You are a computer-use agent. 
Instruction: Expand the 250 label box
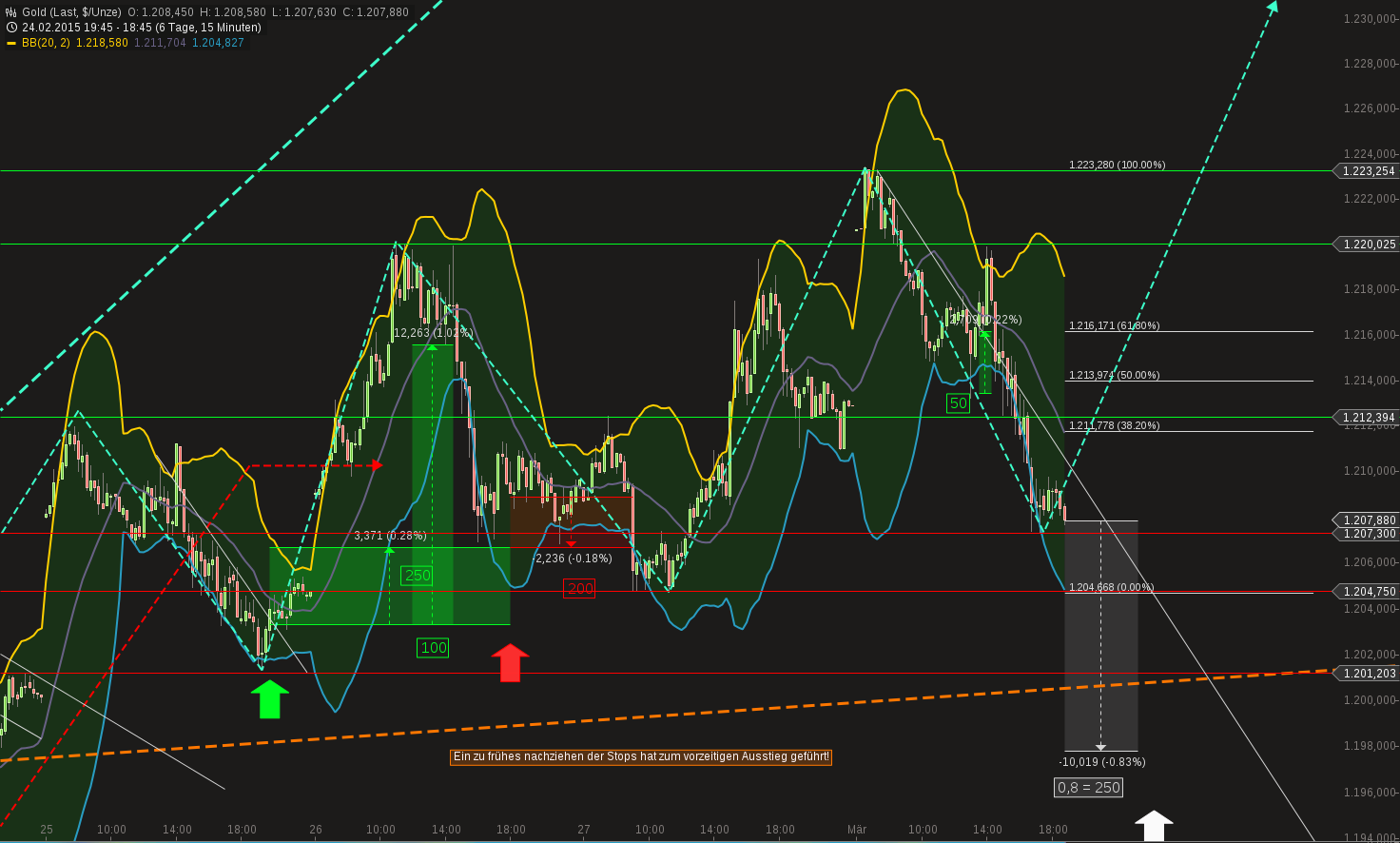pyautogui.click(x=418, y=576)
